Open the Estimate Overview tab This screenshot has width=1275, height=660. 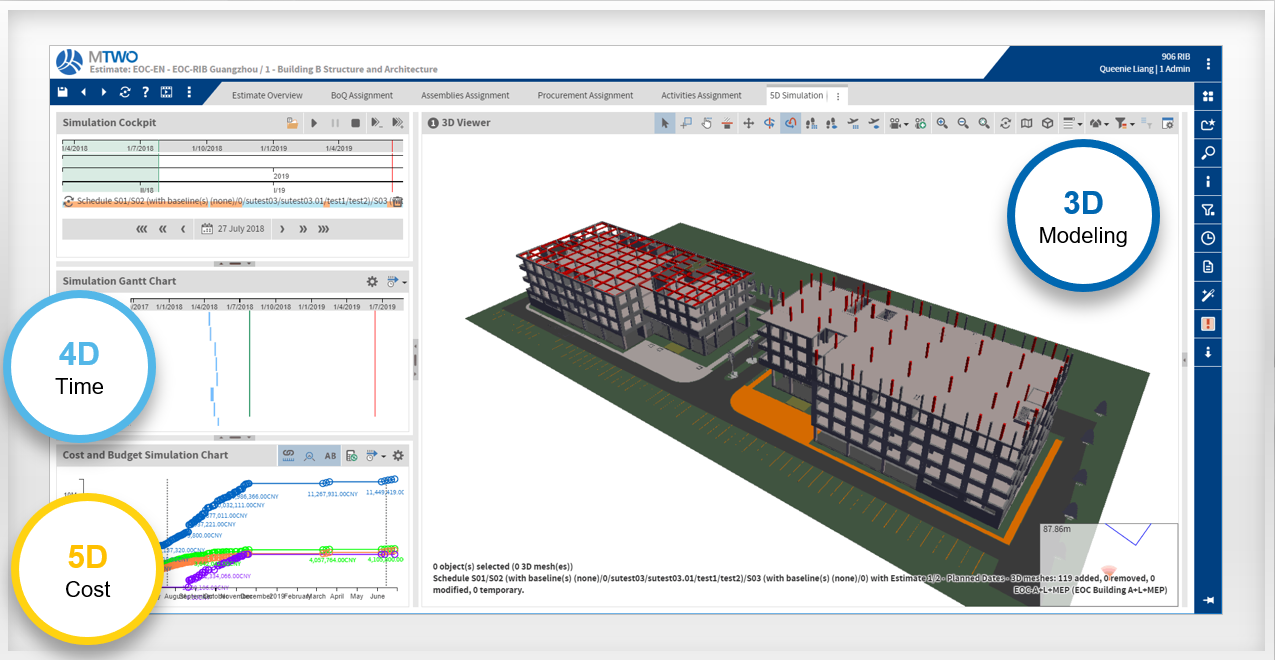tap(267, 95)
